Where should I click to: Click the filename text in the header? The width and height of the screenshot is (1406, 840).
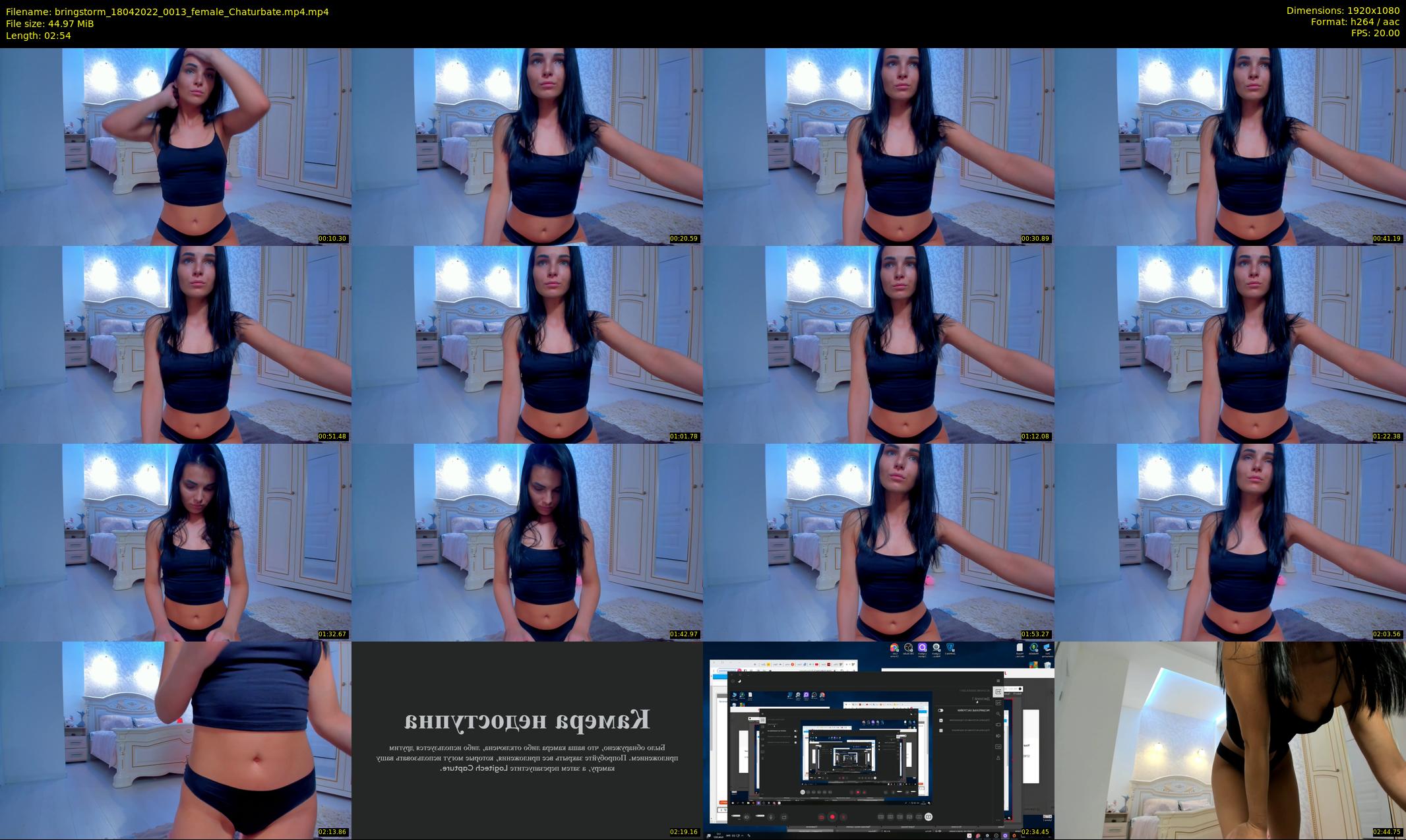(x=168, y=12)
